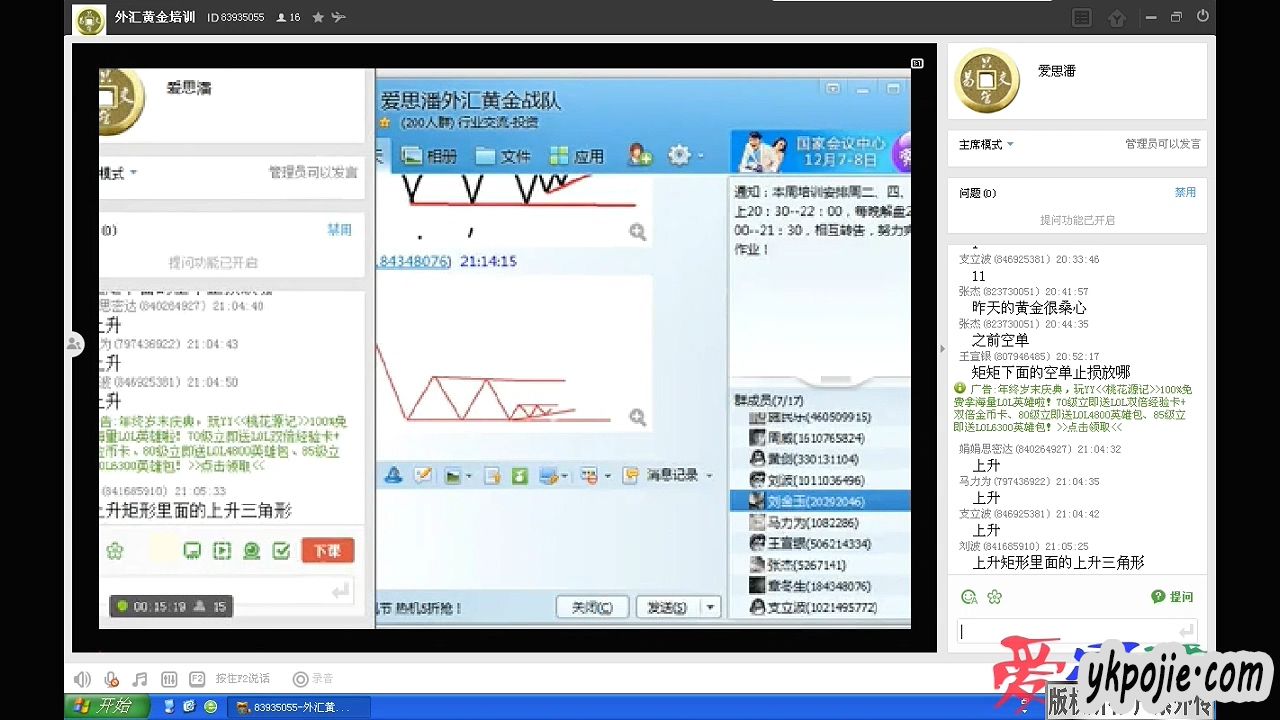
Task: Favorite the channel with the star icon
Action: (x=318, y=18)
